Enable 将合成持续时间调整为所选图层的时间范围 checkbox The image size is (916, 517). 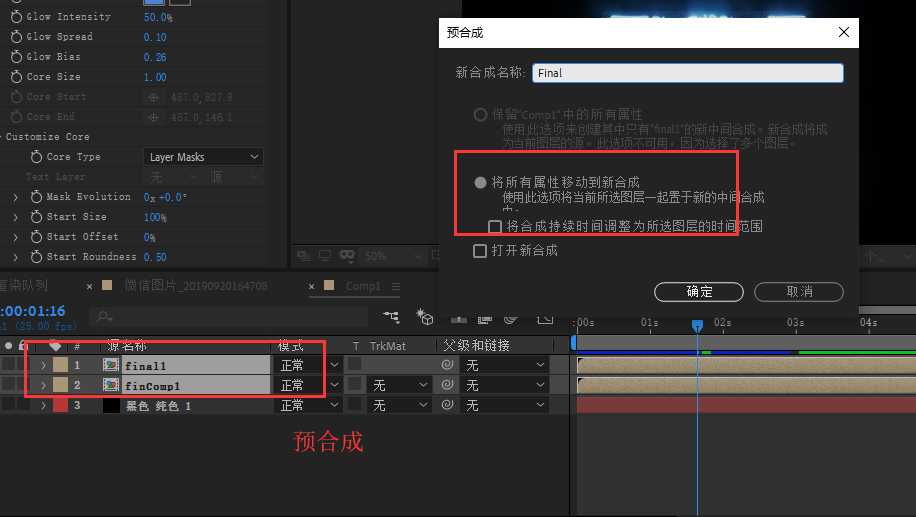point(495,226)
